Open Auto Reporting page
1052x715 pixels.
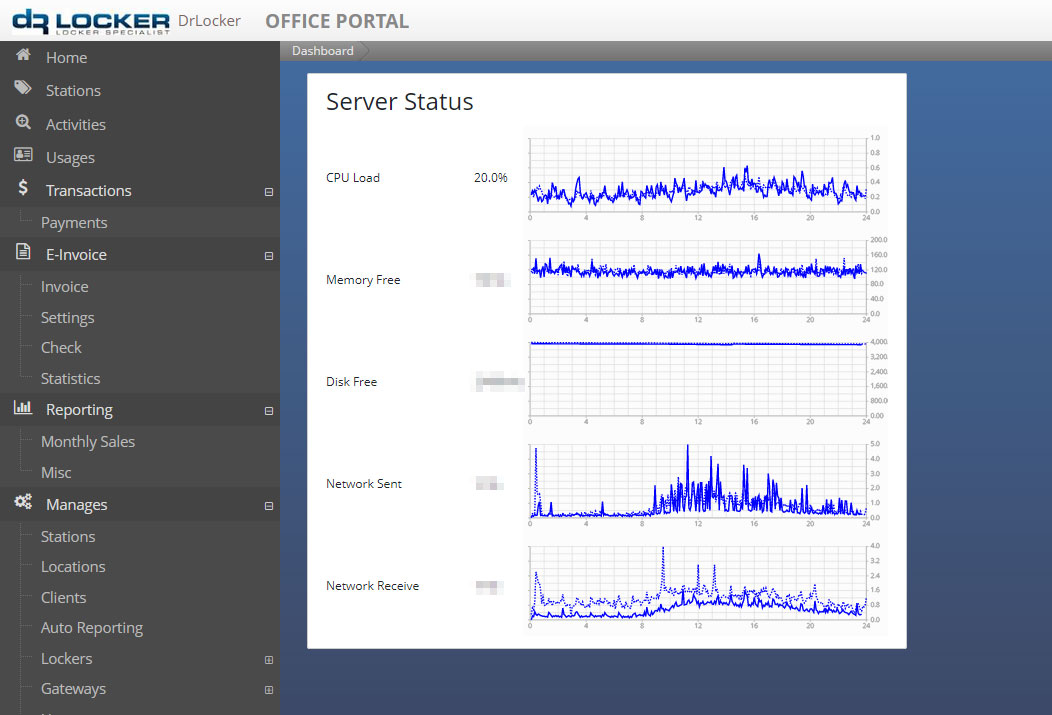click(91, 627)
